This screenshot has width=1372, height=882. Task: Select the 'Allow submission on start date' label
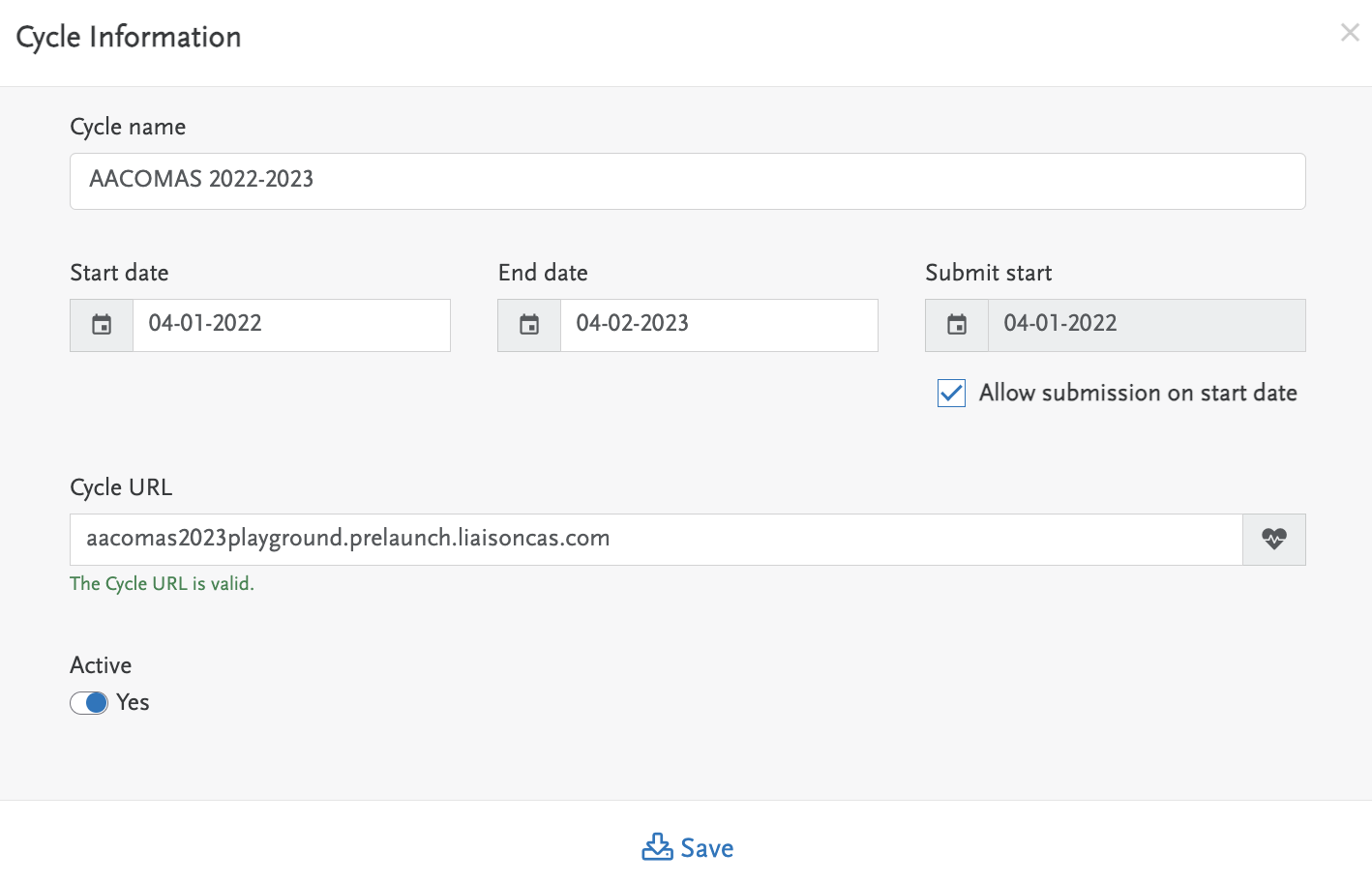coord(1138,393)
